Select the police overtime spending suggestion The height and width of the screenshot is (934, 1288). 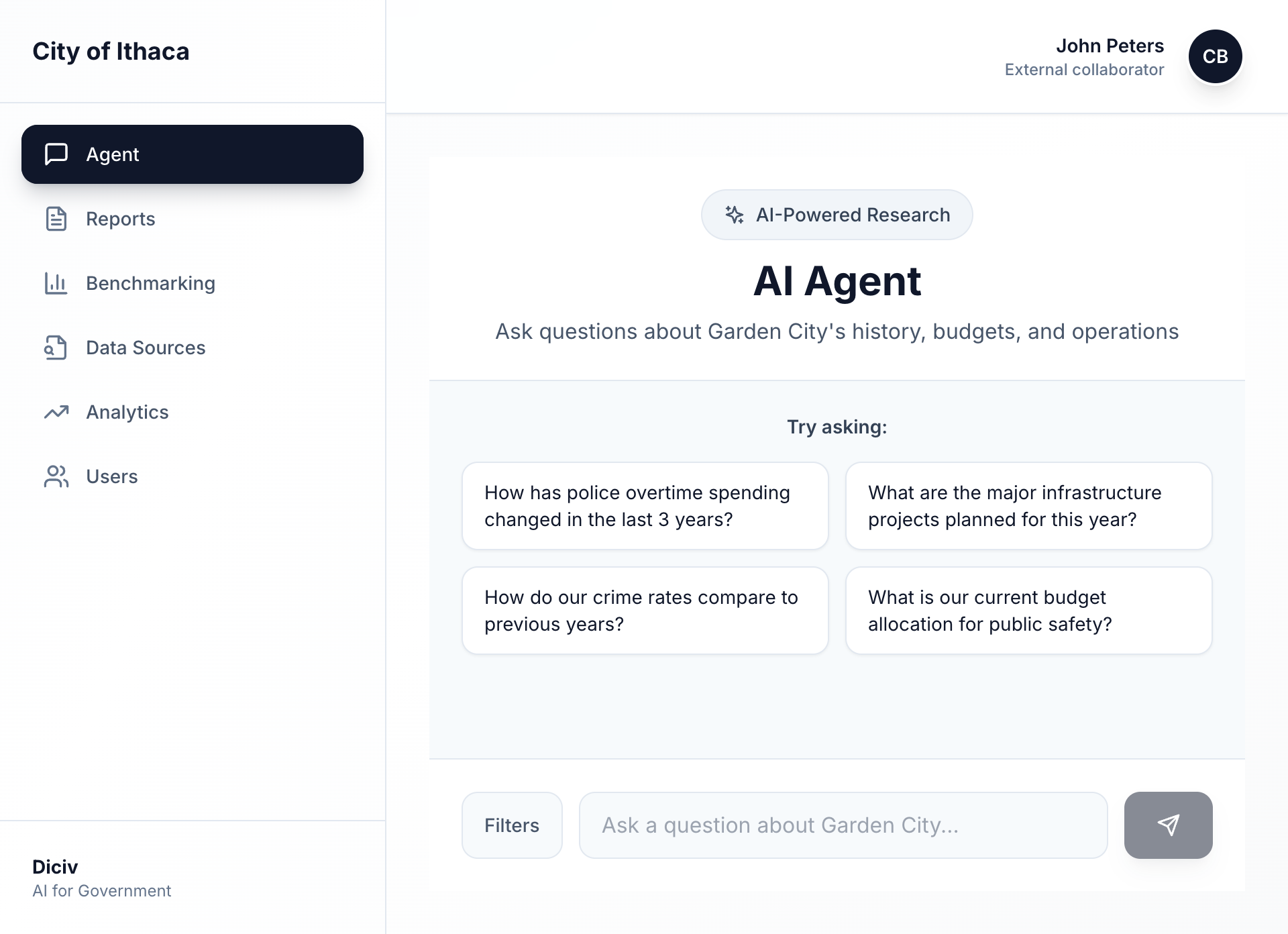tap(645, 505)
